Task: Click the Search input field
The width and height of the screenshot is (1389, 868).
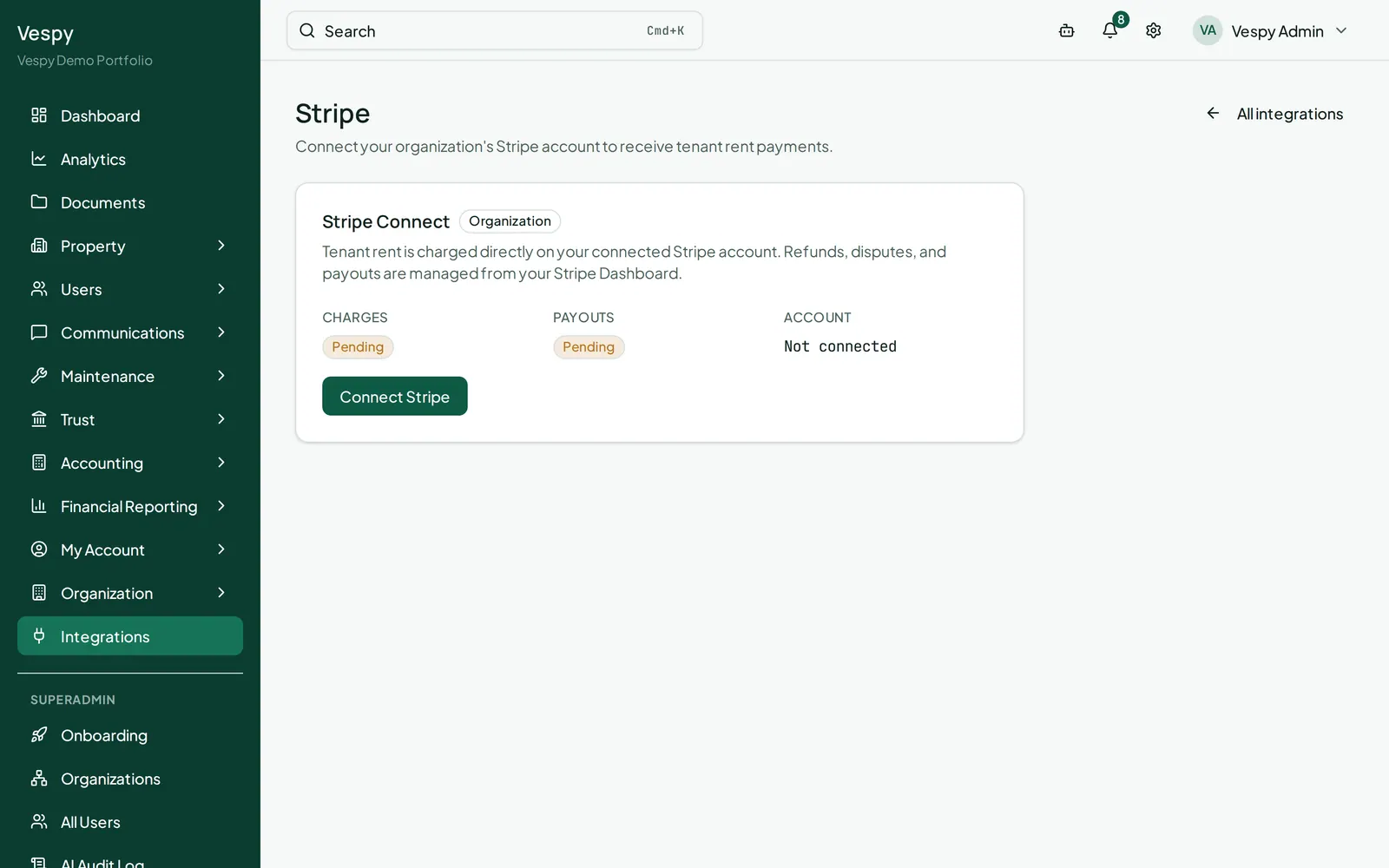Action: (x=495, y=30)
